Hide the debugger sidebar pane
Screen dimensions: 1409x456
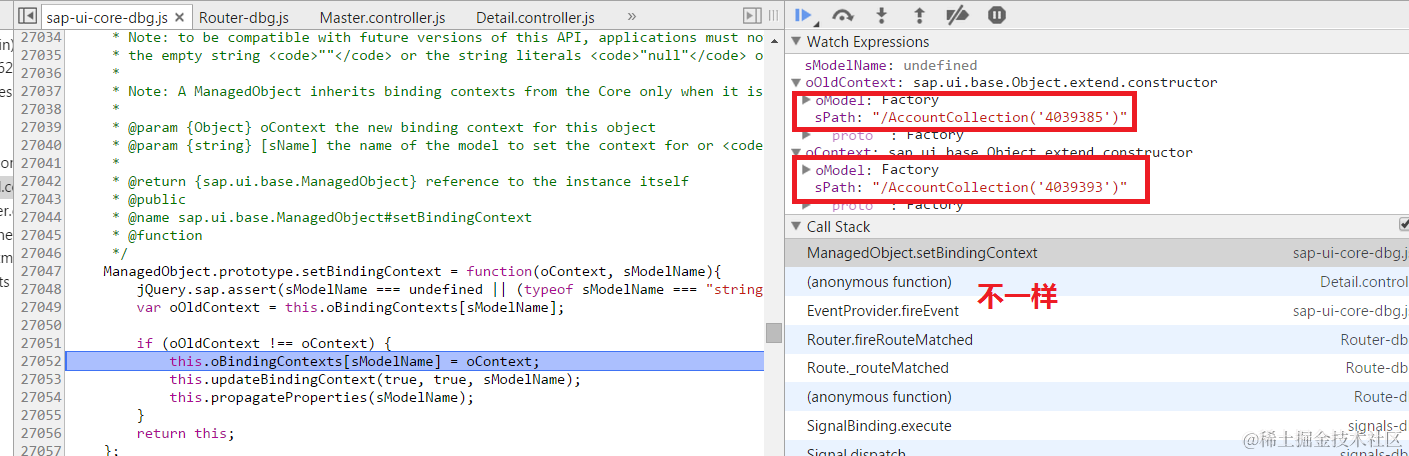tap(752, 16)
